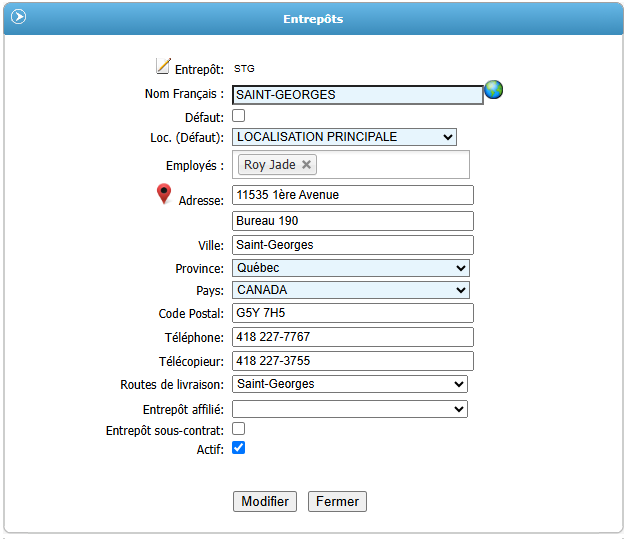The image size is (627, 539).
Task: Enable the Entrepôt sous-contrat checkbox
Action: coord(239,428)
